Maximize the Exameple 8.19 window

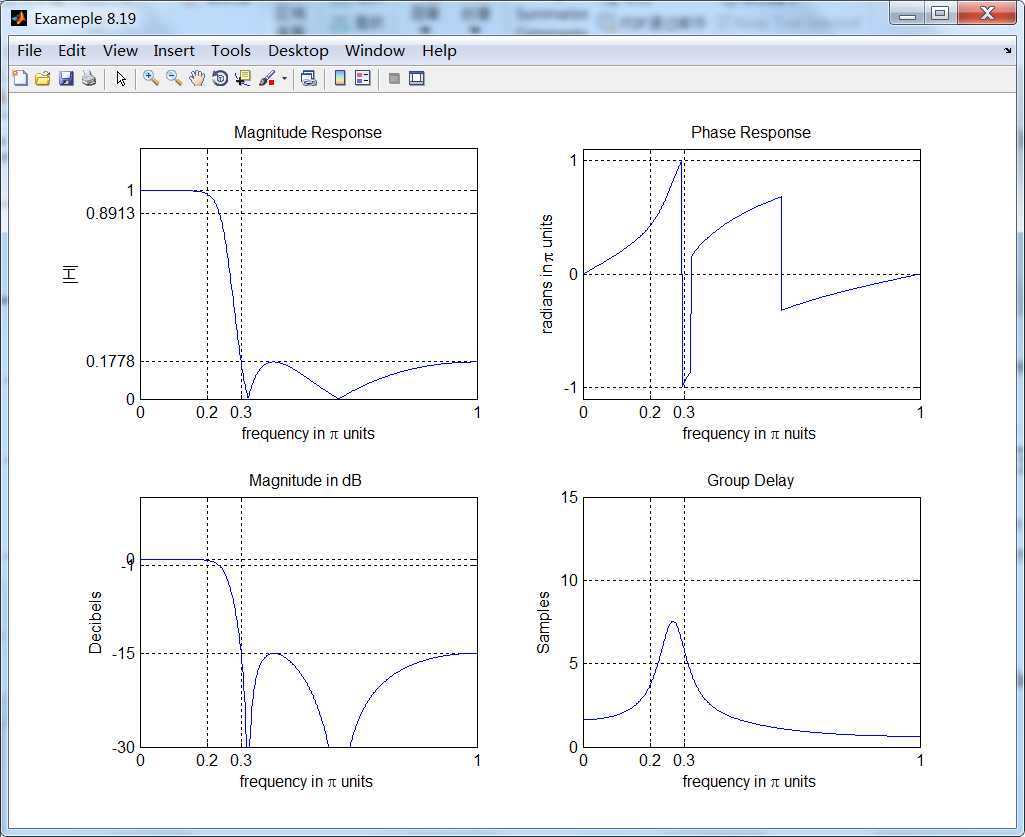[940, 14]
